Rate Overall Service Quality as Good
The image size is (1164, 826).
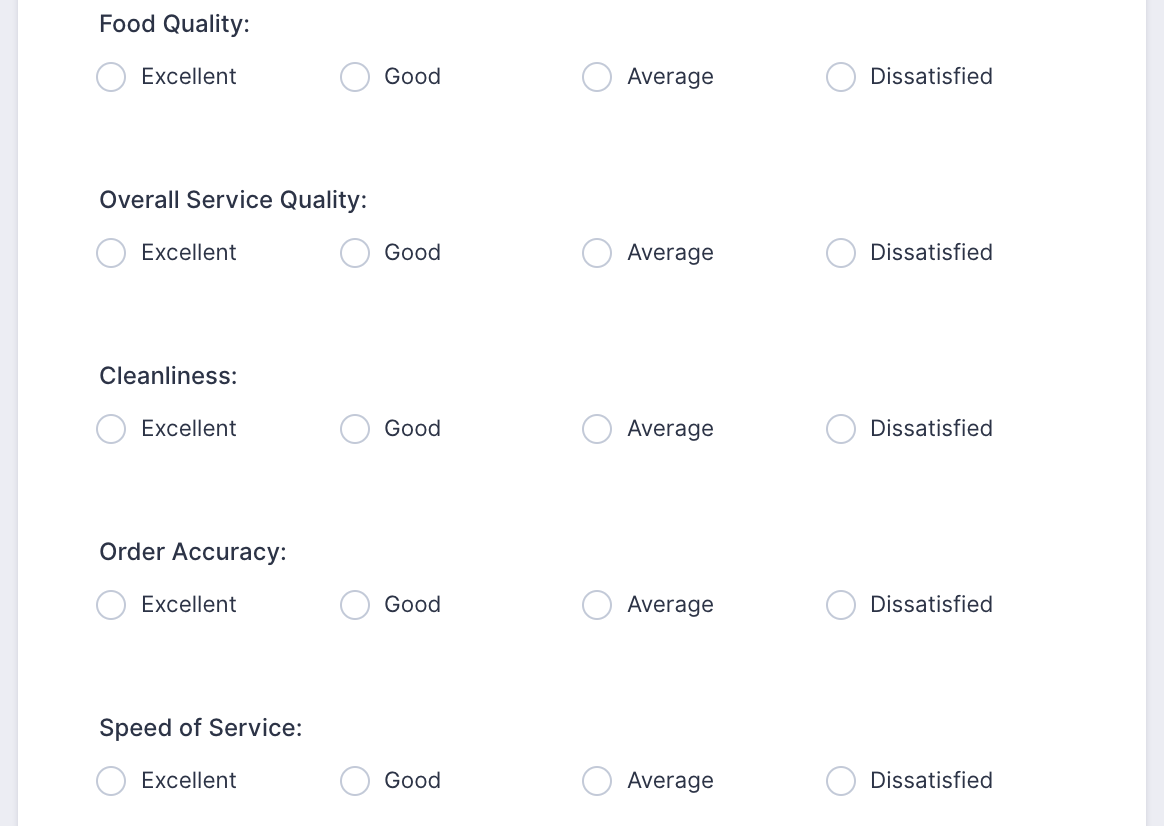coord(355,253)
